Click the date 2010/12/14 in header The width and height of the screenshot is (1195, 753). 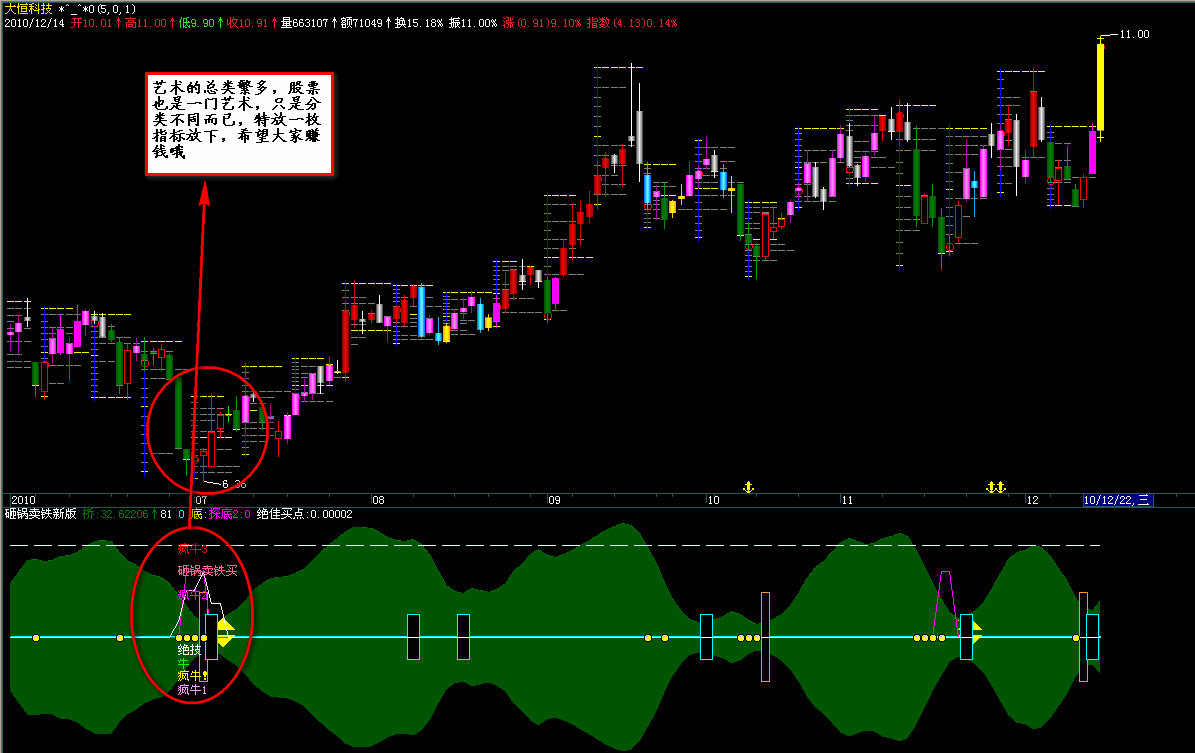click(x=34, y=23)
